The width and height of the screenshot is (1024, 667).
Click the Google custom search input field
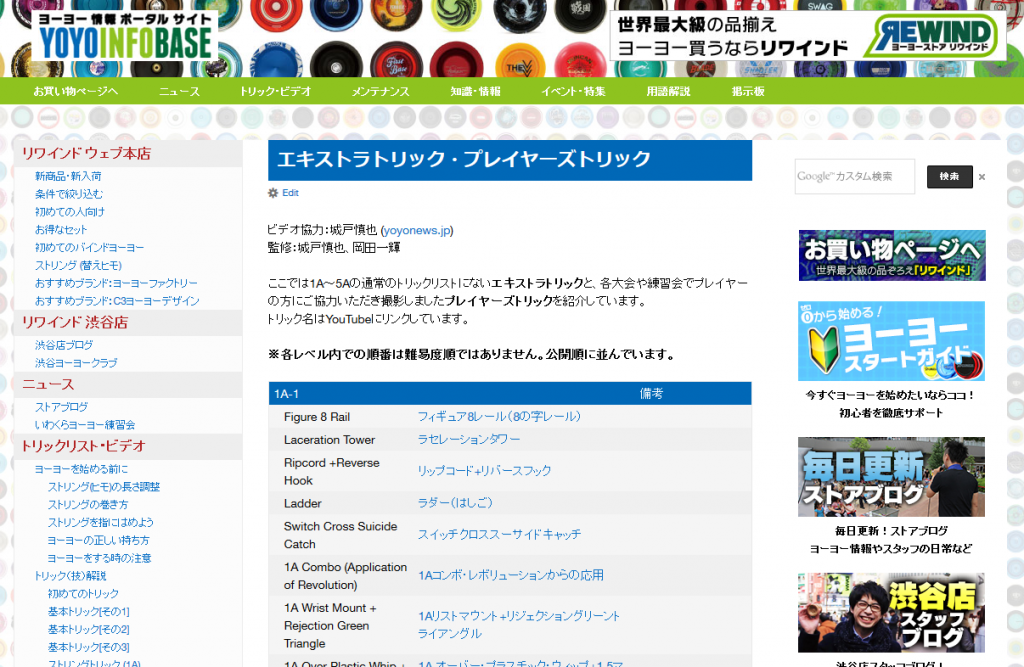(x=854, y=177)
